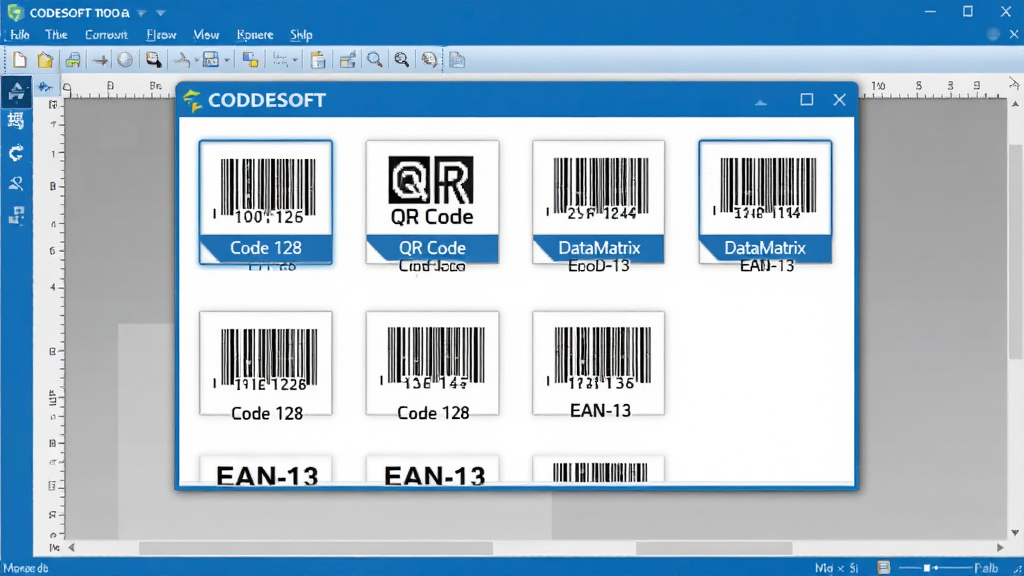This screenshot has height=576, width=1024.
Task: Click the rotate arrow icon in left sidebar
Action: 16,153
